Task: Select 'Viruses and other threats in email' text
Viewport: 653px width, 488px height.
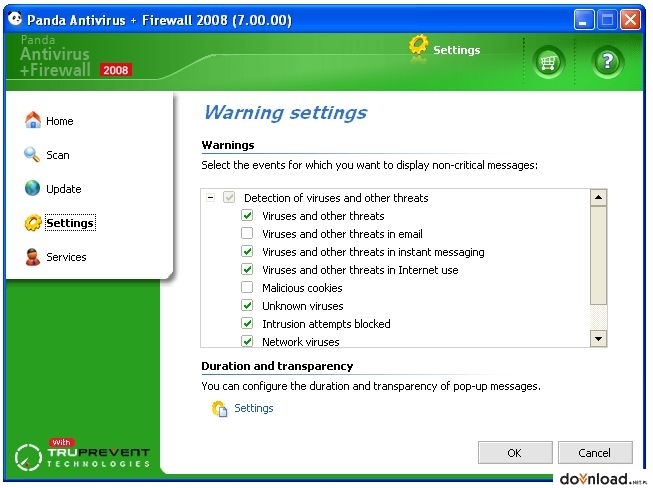Action: (x=342, y=234)
